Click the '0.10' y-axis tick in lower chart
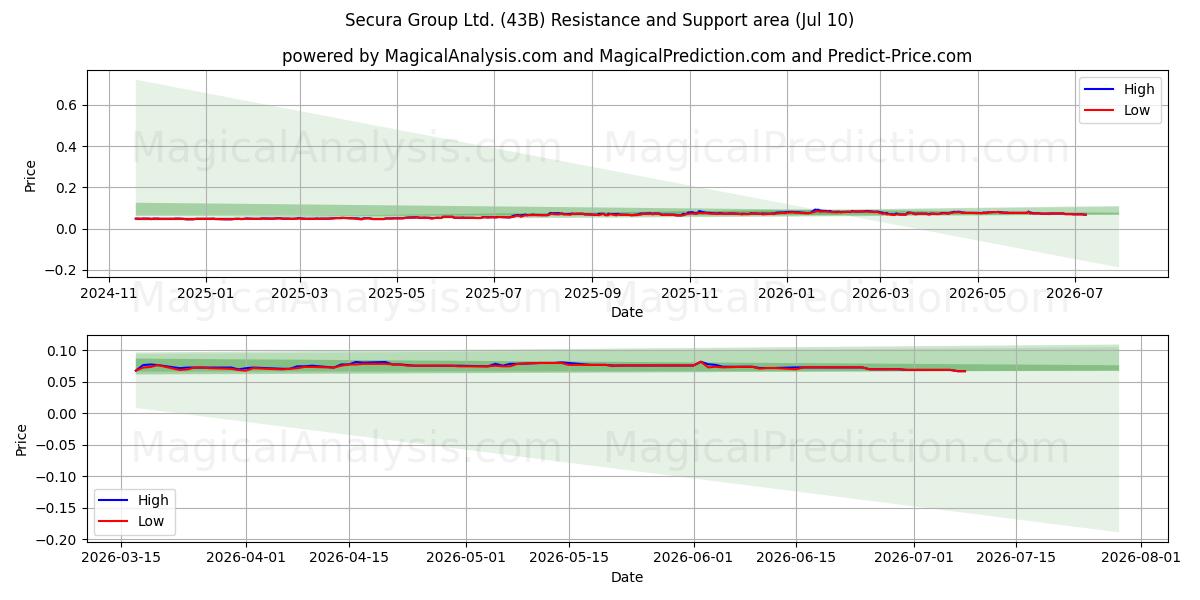This screenshot has width=1200, height=600. point(63,351)
